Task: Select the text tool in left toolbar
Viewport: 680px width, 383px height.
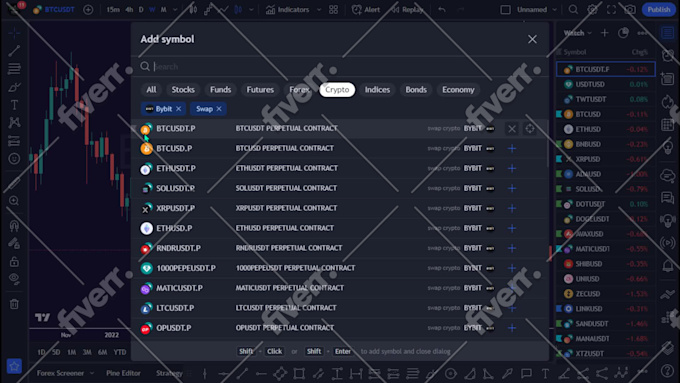Action: [14, 105]
